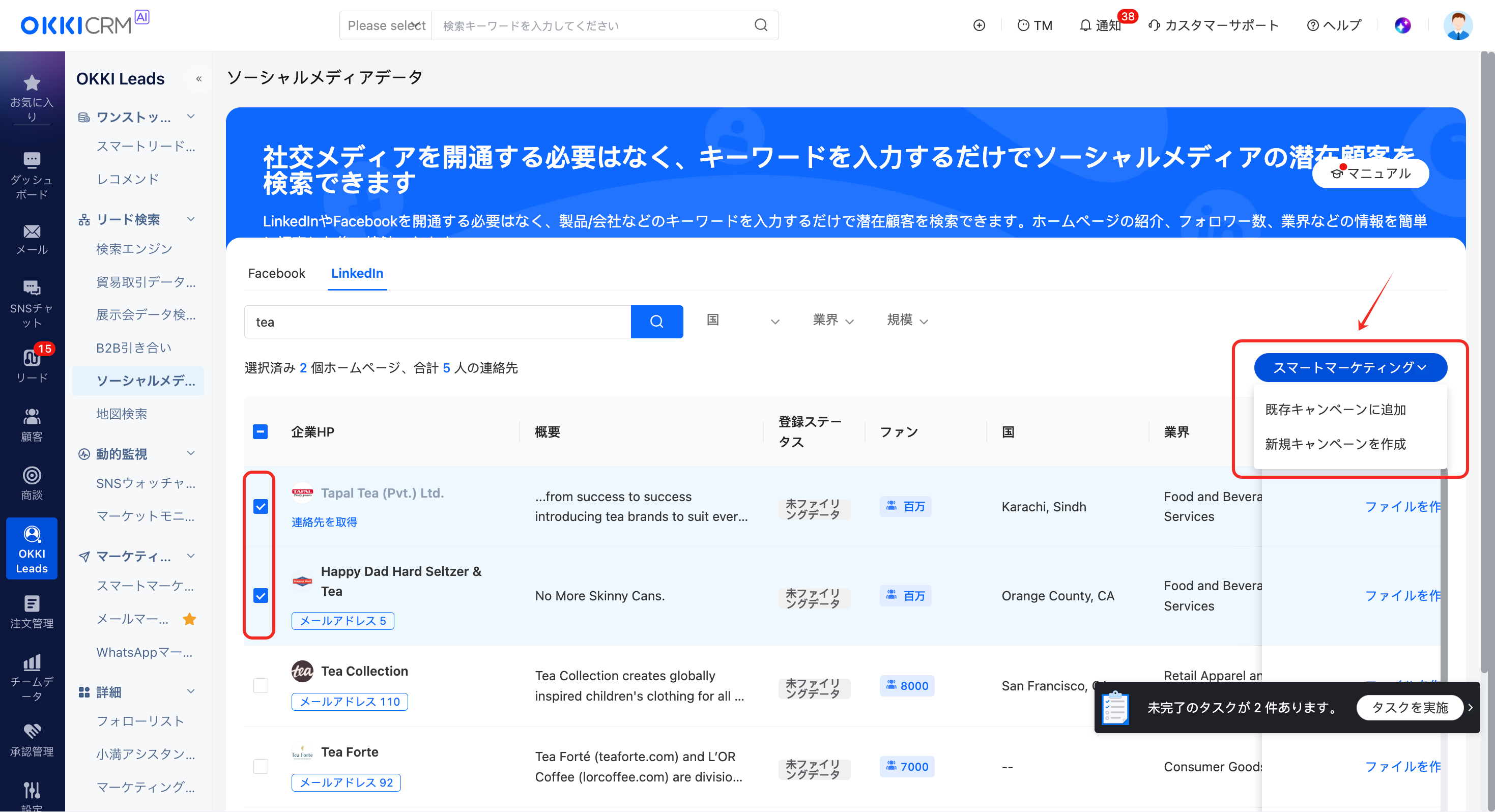Uncheck the Tapal Tea row checkbox
The height and width of the screenshot is (812, 1495).
coord(261,506)
